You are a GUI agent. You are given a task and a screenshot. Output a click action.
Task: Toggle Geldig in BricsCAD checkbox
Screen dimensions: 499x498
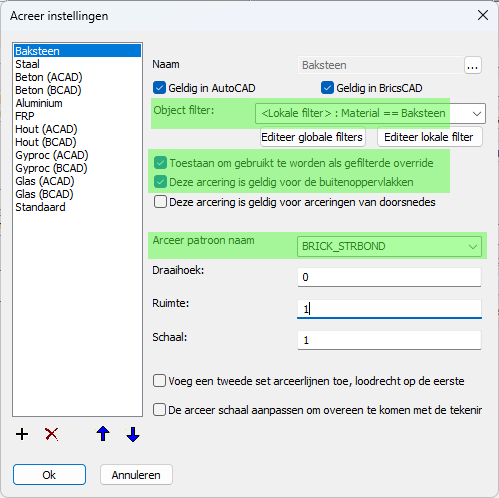[327, 88]
